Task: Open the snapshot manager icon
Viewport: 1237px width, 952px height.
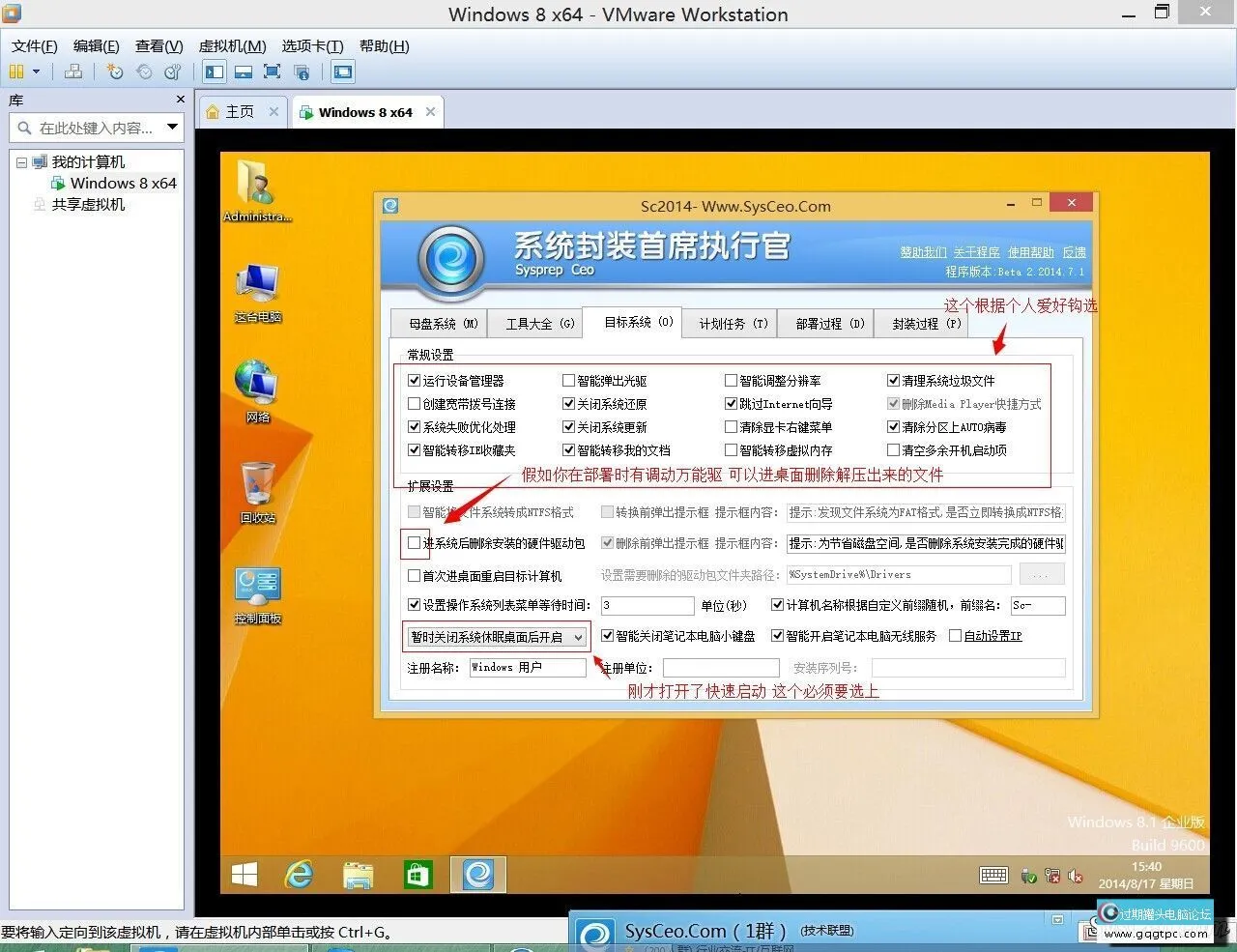Action: pos(172,72)
